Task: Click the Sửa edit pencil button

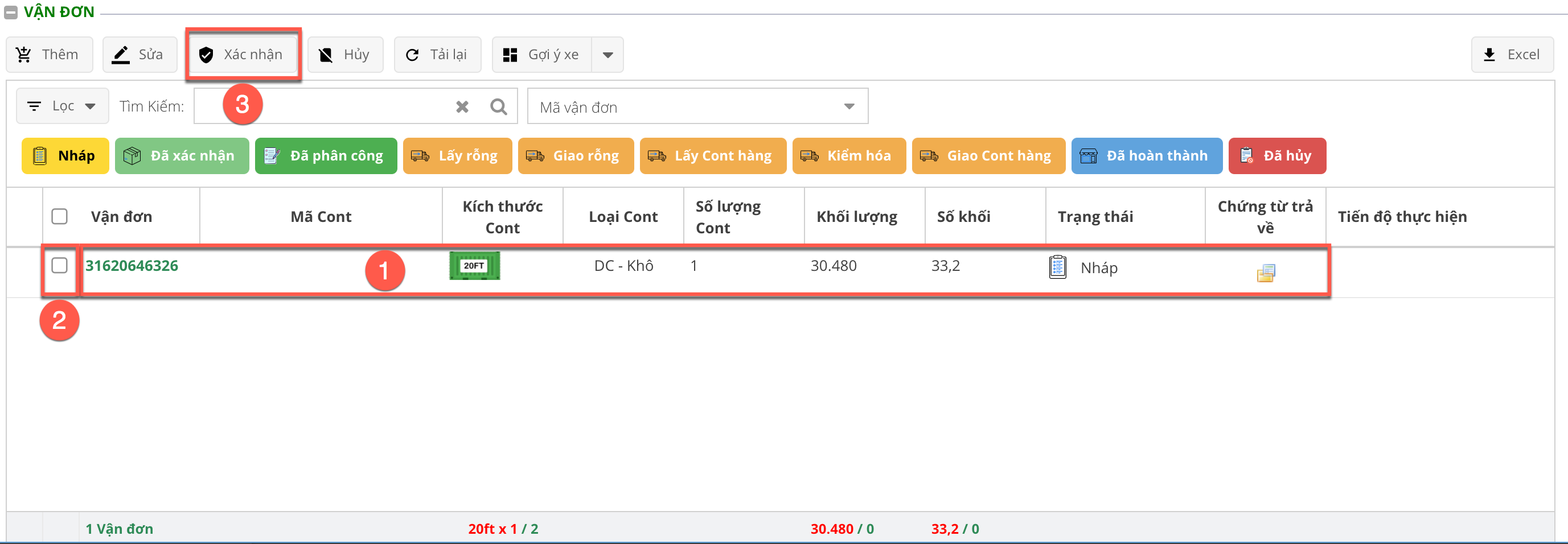Action: point(139,55)
